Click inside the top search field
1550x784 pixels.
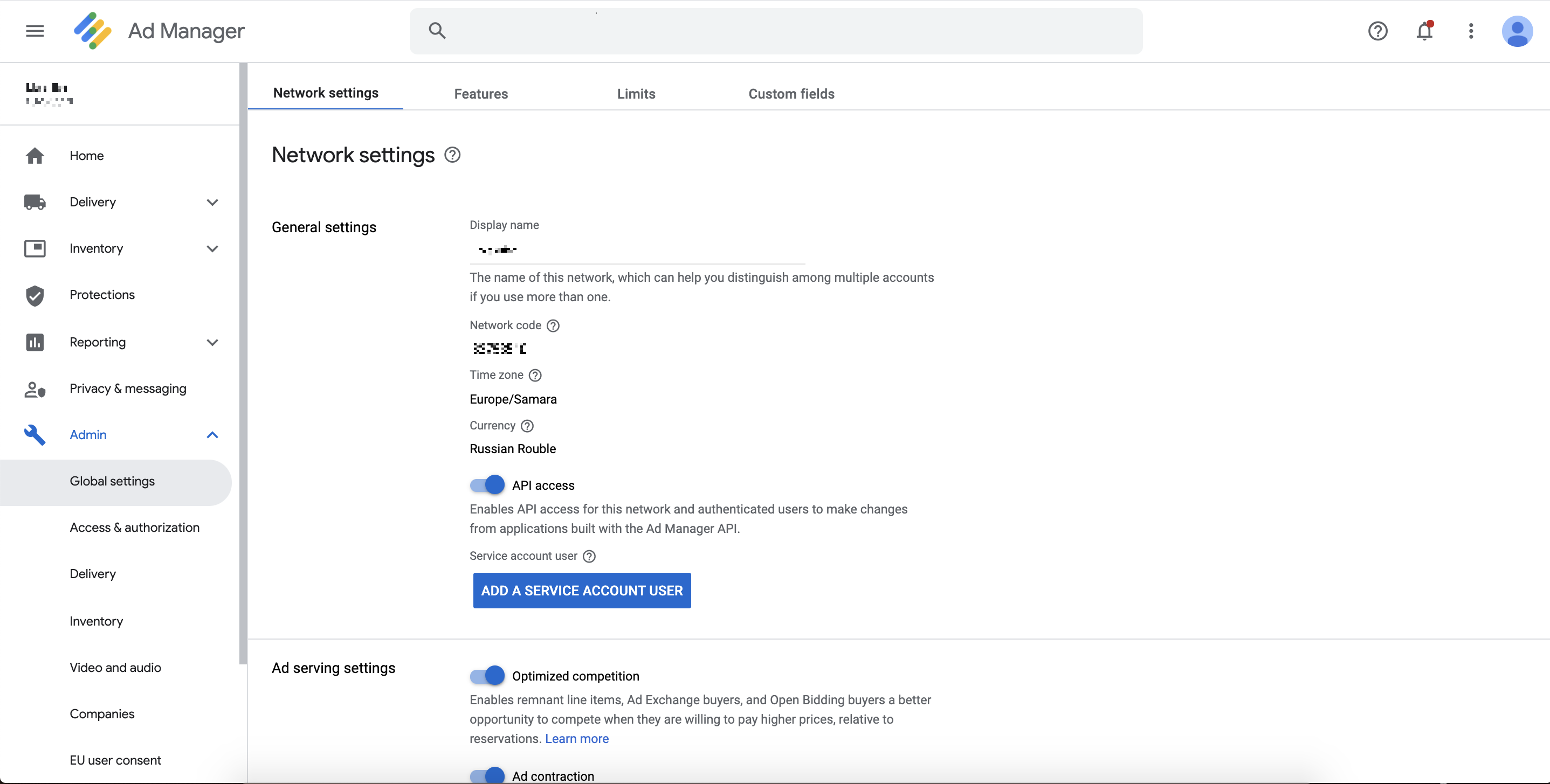tap(776, 31)
